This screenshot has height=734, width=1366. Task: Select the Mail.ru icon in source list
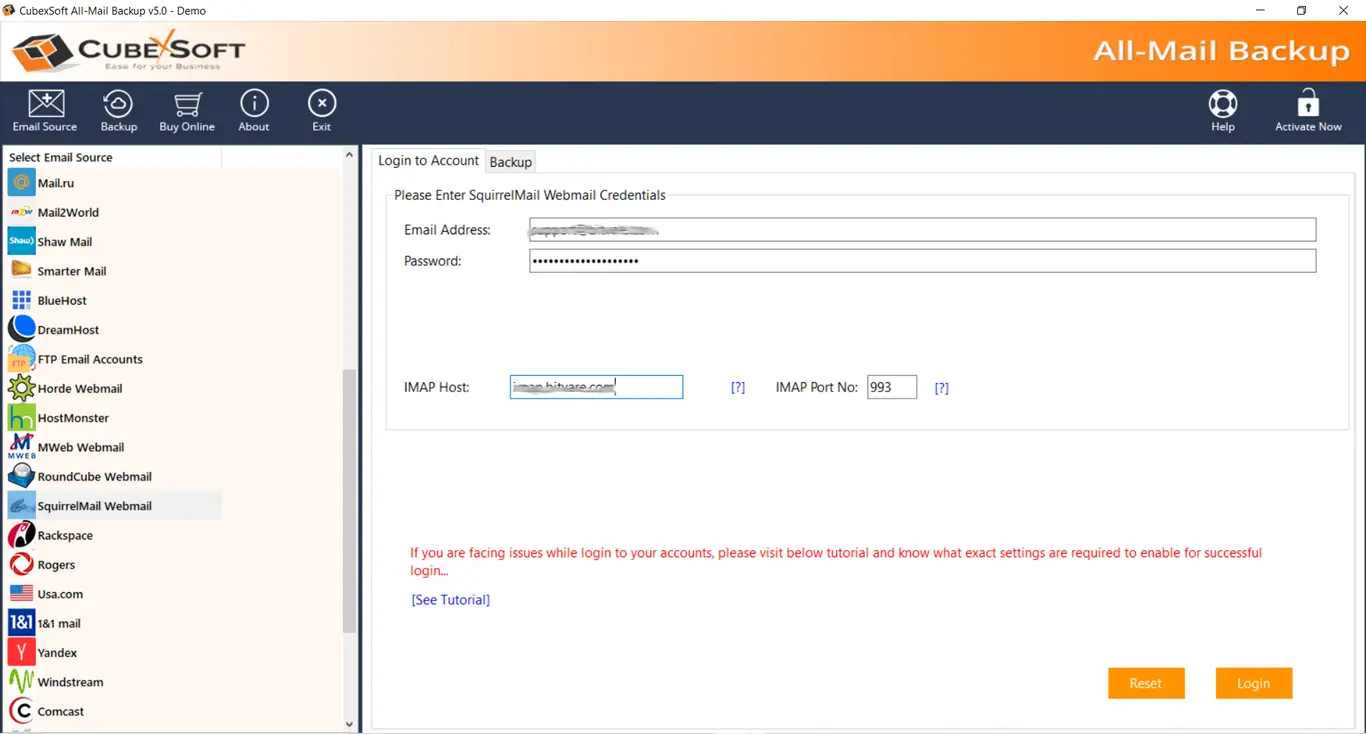pos(21,183)
